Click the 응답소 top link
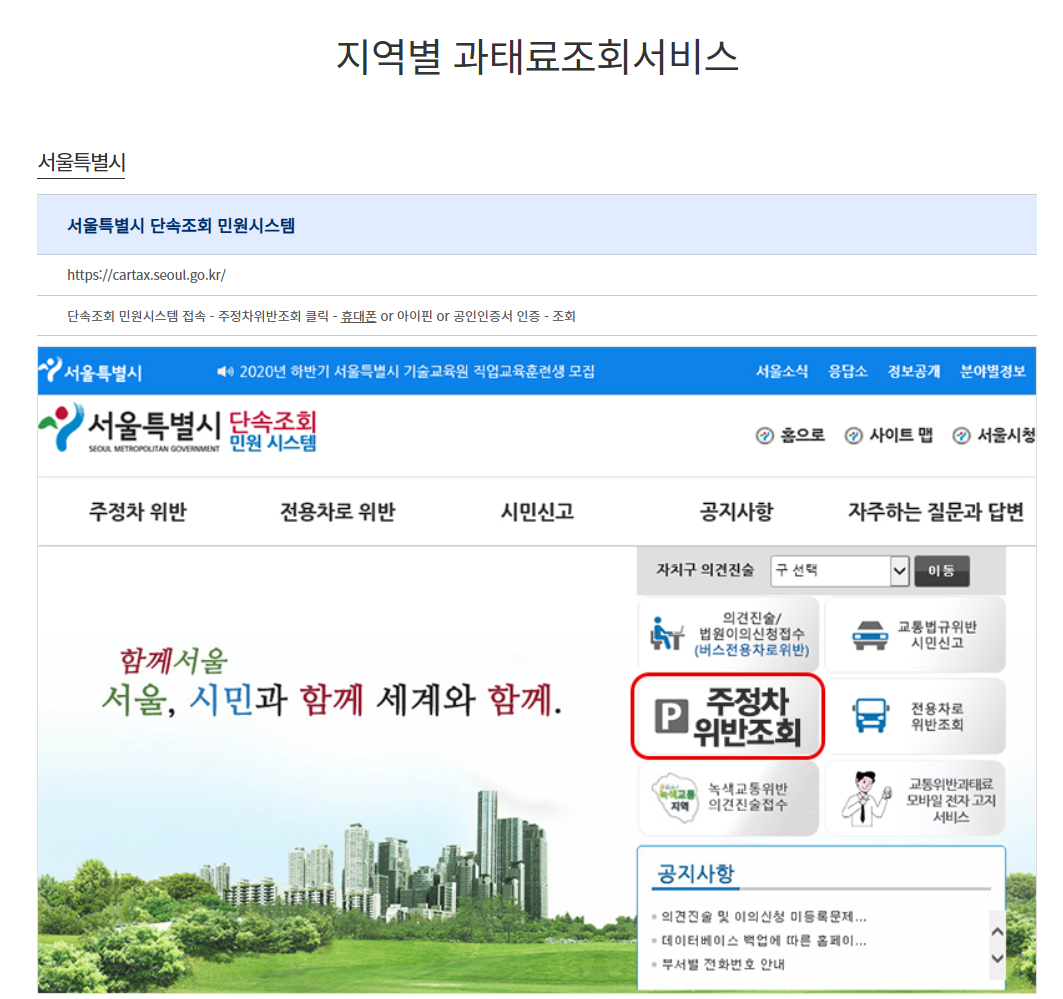 [847, 371]
